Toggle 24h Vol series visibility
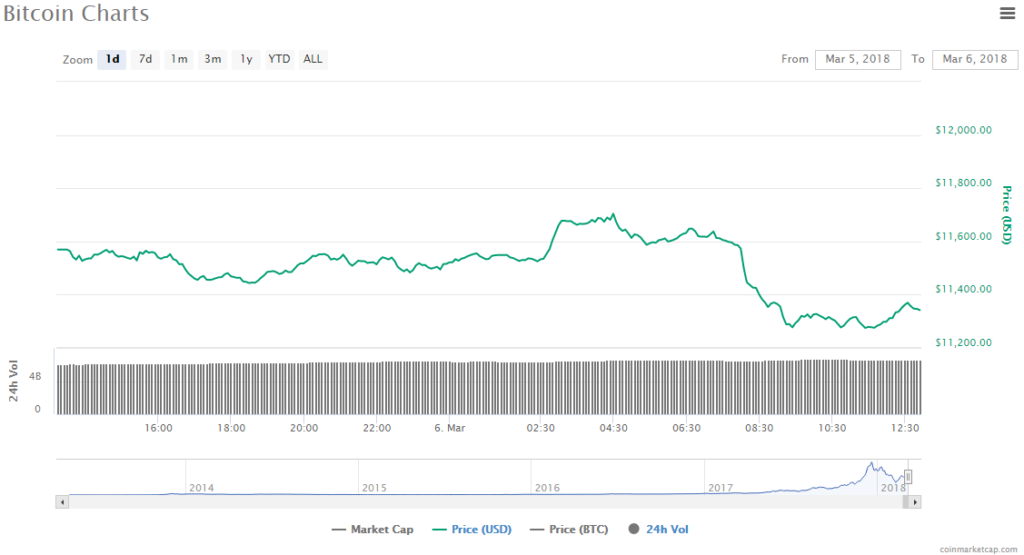1024x555 pixels. pyautogui.click(x=659, y=529)
